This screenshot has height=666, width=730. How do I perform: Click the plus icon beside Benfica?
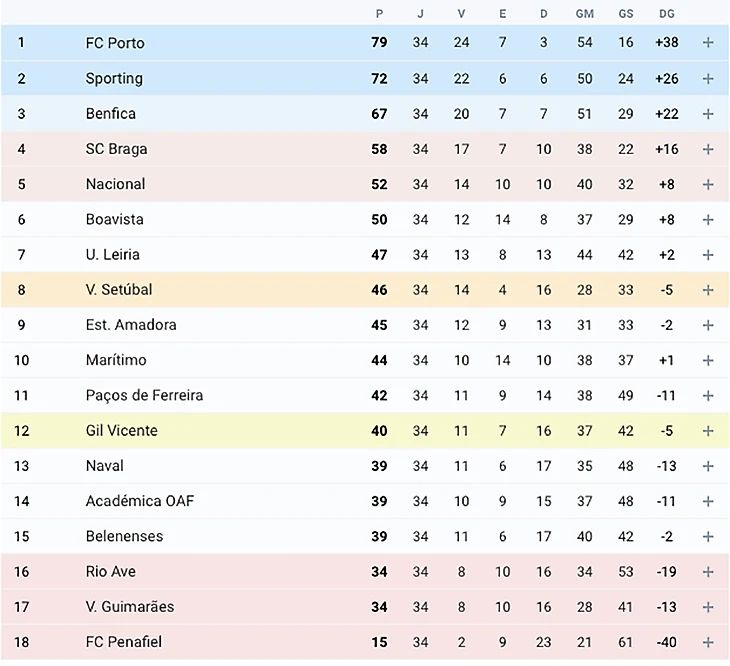coord(708,114)
